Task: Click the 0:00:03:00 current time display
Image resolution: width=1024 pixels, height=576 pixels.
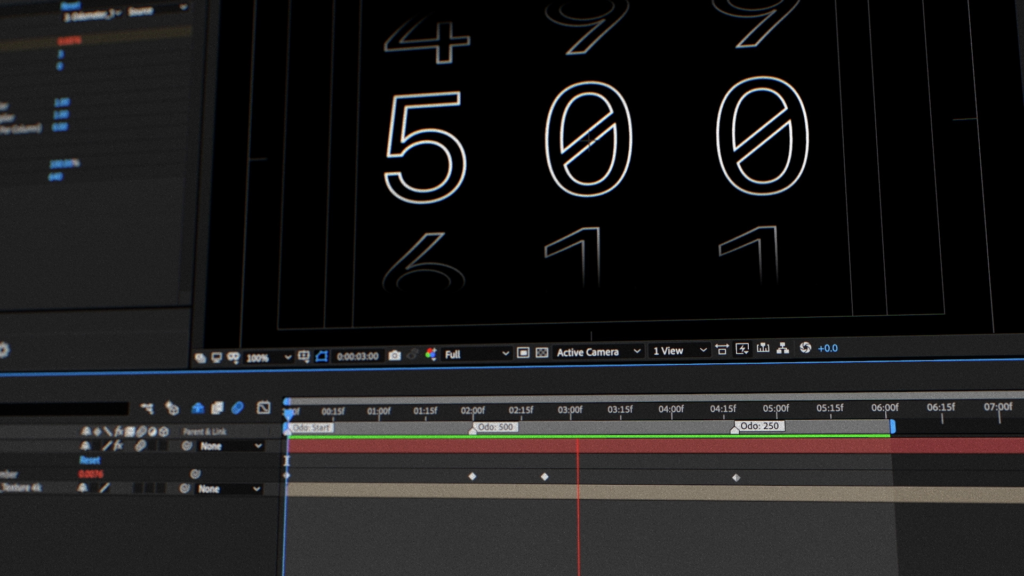Action: [357, 356]
